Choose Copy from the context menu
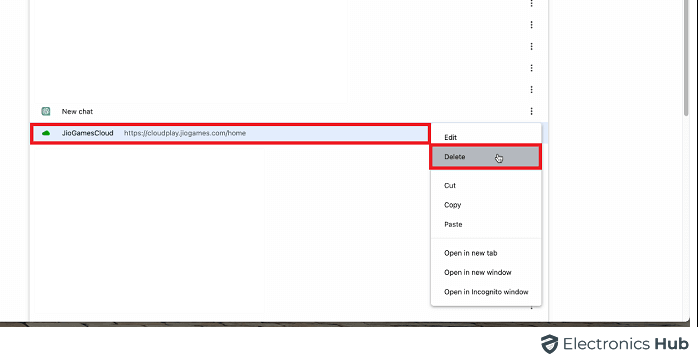 486,205
